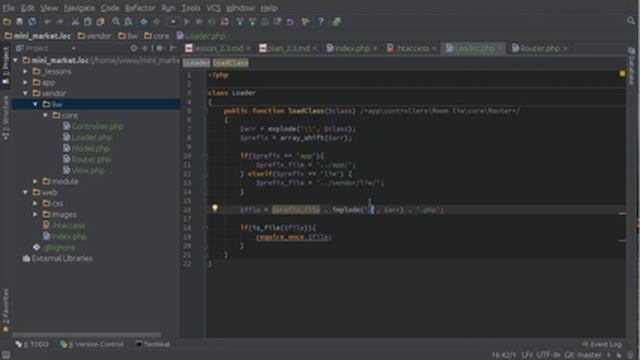Click the purple Revert arrow icon
The width and height of the screenshot is (640, 360).
tap(290, 22)
